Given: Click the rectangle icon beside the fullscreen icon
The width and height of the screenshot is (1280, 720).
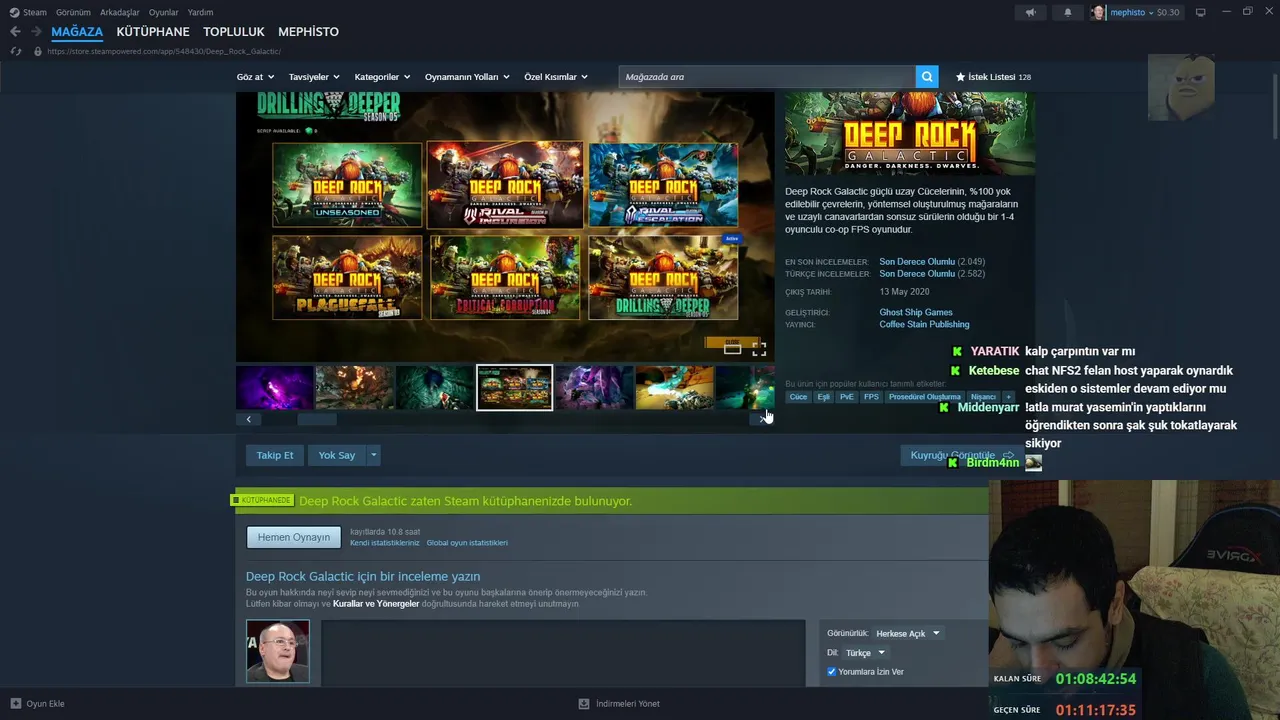Looking at the screenshot, I should pyautogui.click(x=732, y=349).
